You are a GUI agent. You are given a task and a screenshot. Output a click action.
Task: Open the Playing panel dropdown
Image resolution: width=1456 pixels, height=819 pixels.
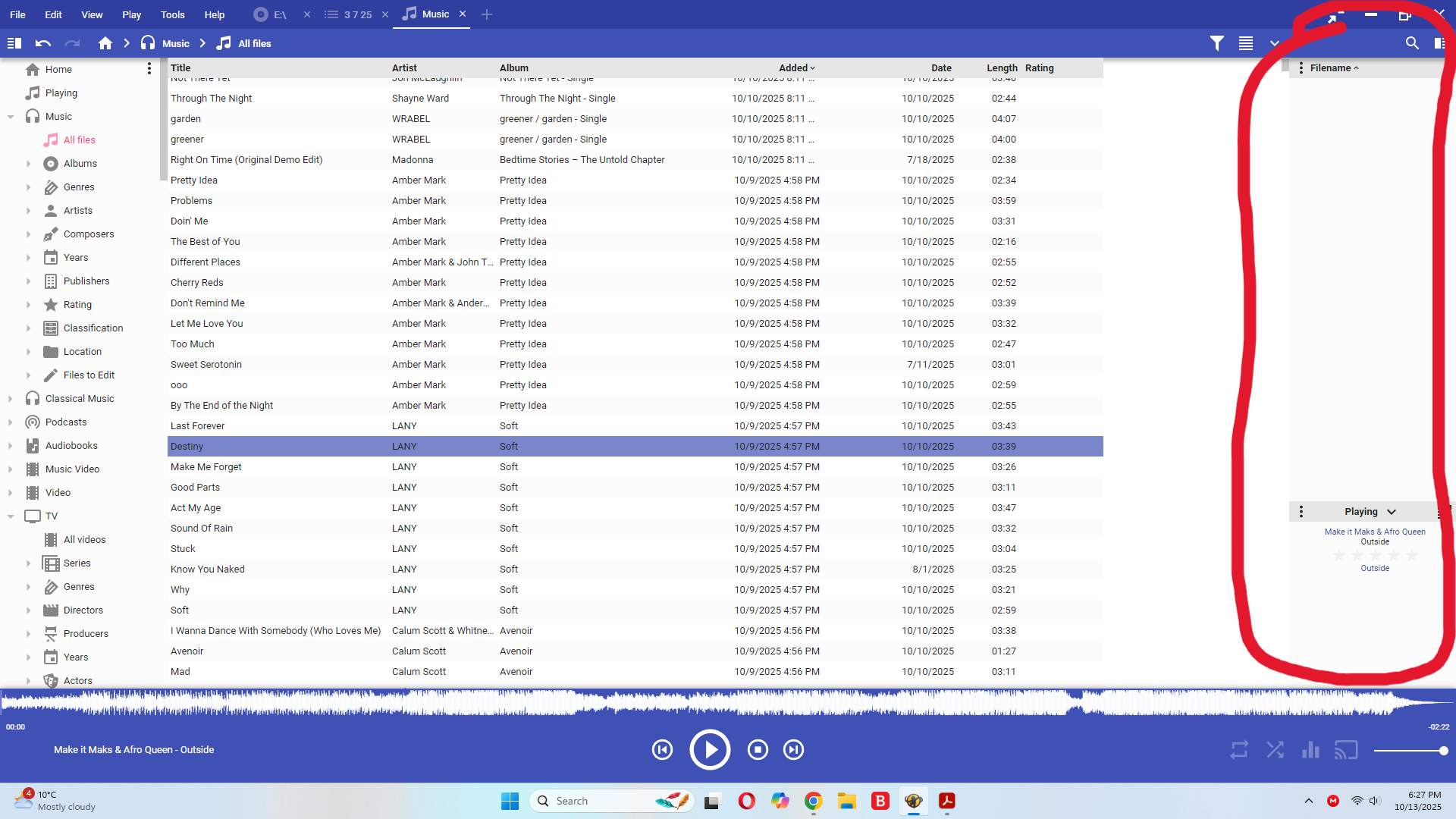click(1391, 512)
